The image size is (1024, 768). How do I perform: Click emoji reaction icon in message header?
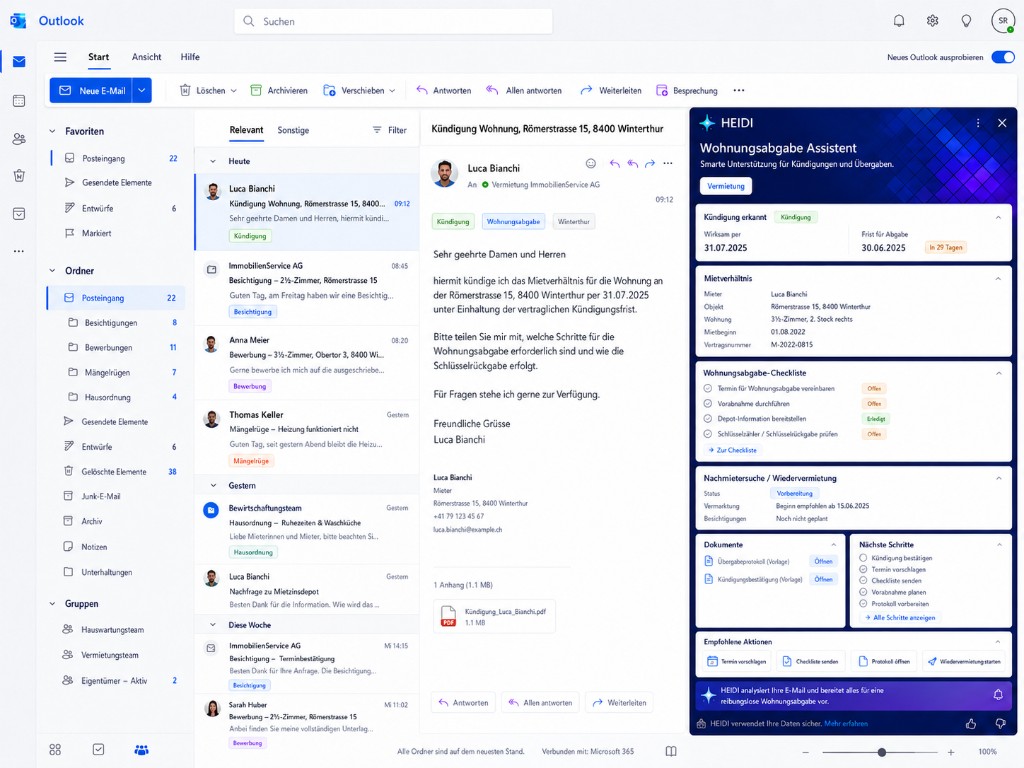(590, 163)
